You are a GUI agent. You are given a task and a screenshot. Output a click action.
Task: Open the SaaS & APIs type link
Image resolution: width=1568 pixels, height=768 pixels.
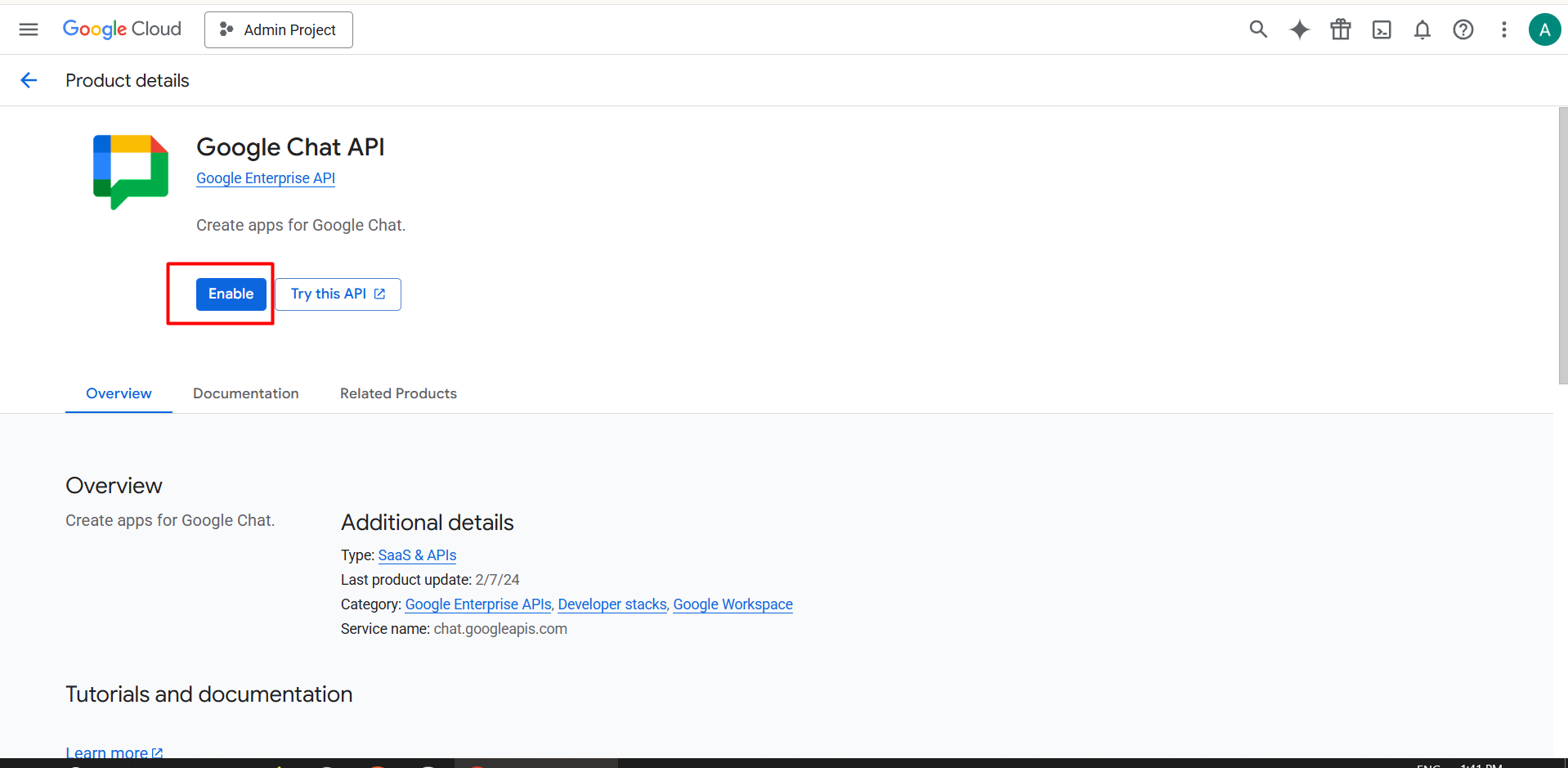(417, 555)
